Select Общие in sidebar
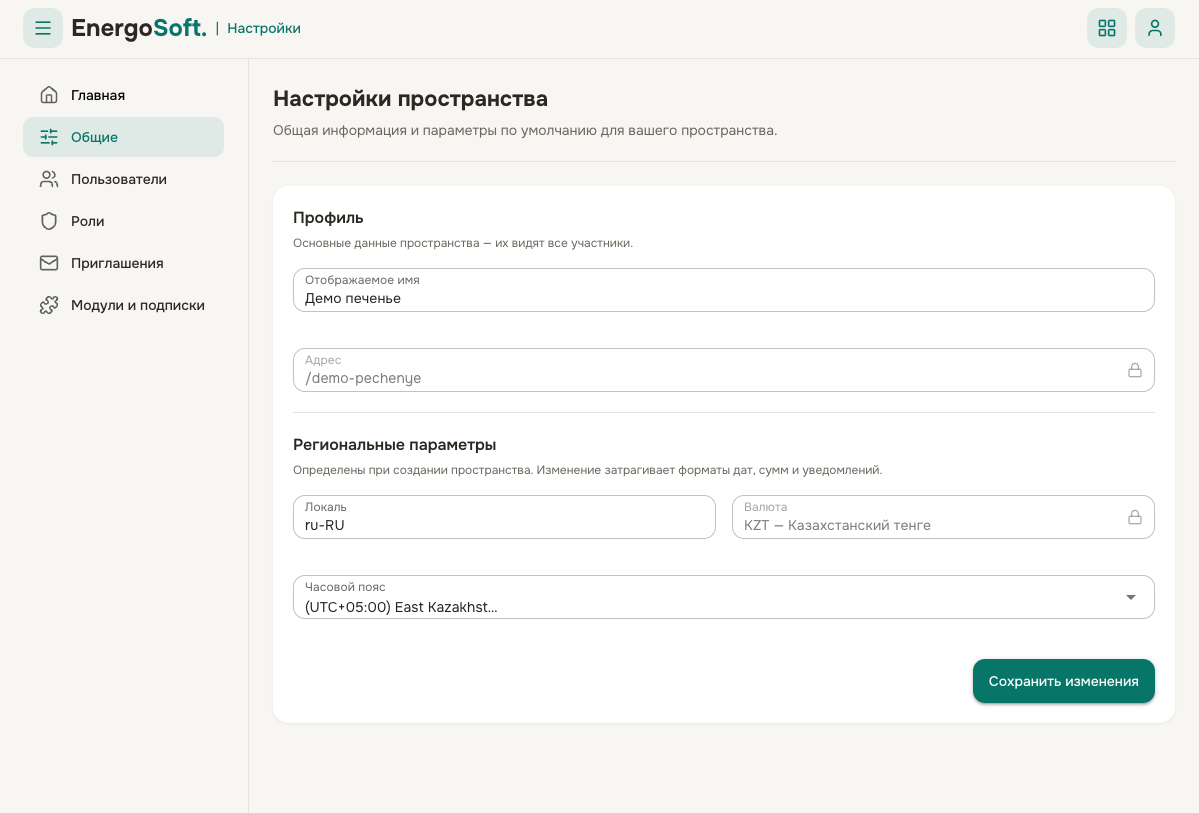 pos(123,137)
